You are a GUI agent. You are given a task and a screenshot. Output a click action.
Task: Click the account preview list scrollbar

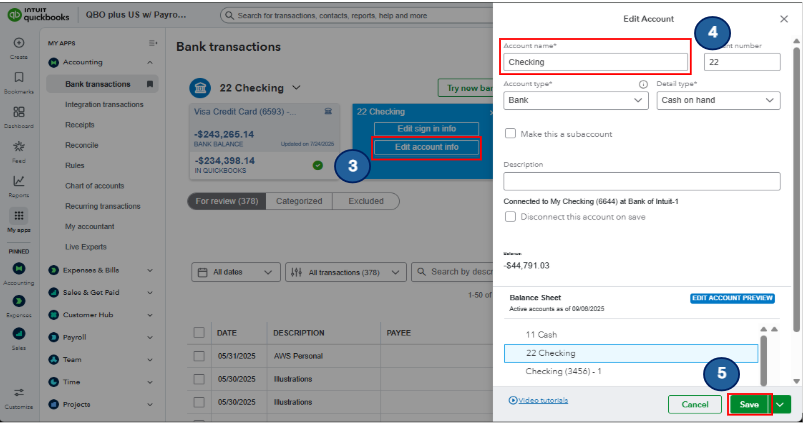click(763, 359)
